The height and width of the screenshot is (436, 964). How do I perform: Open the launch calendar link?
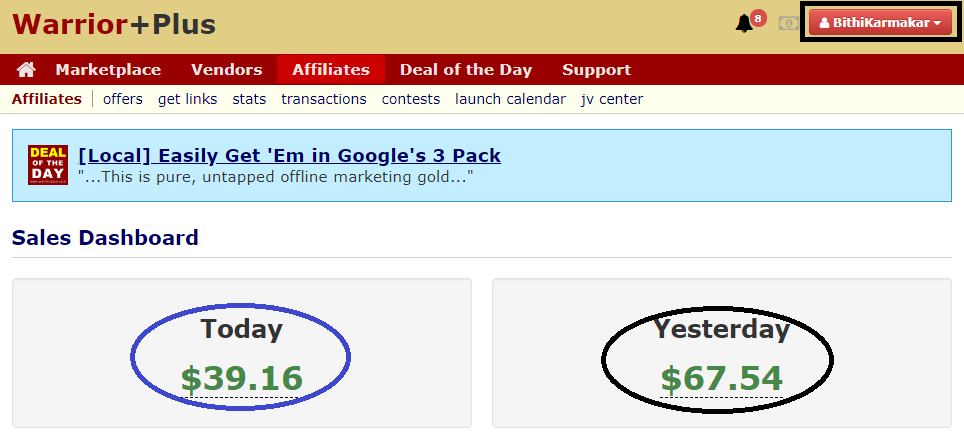(510, 99)
